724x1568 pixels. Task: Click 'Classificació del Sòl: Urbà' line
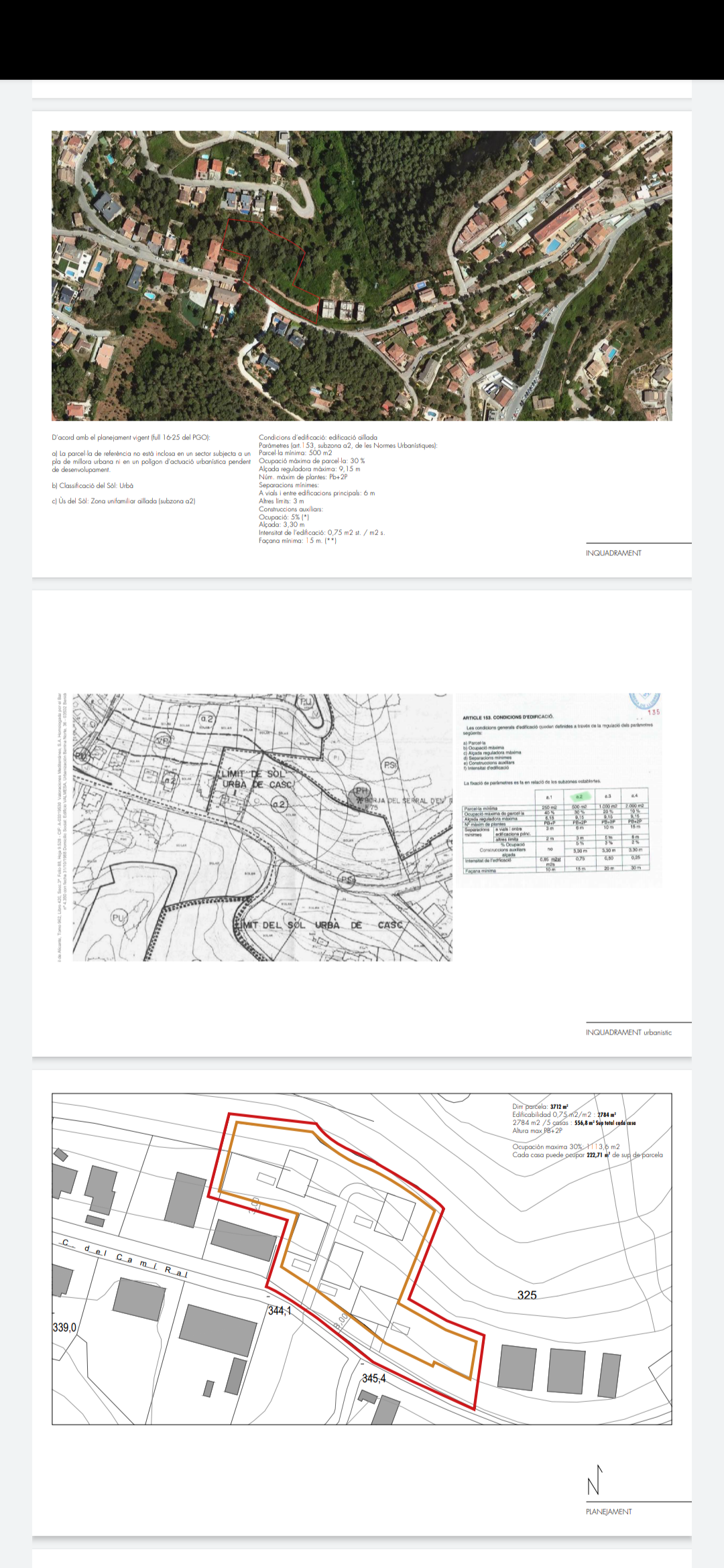[93, 486]
